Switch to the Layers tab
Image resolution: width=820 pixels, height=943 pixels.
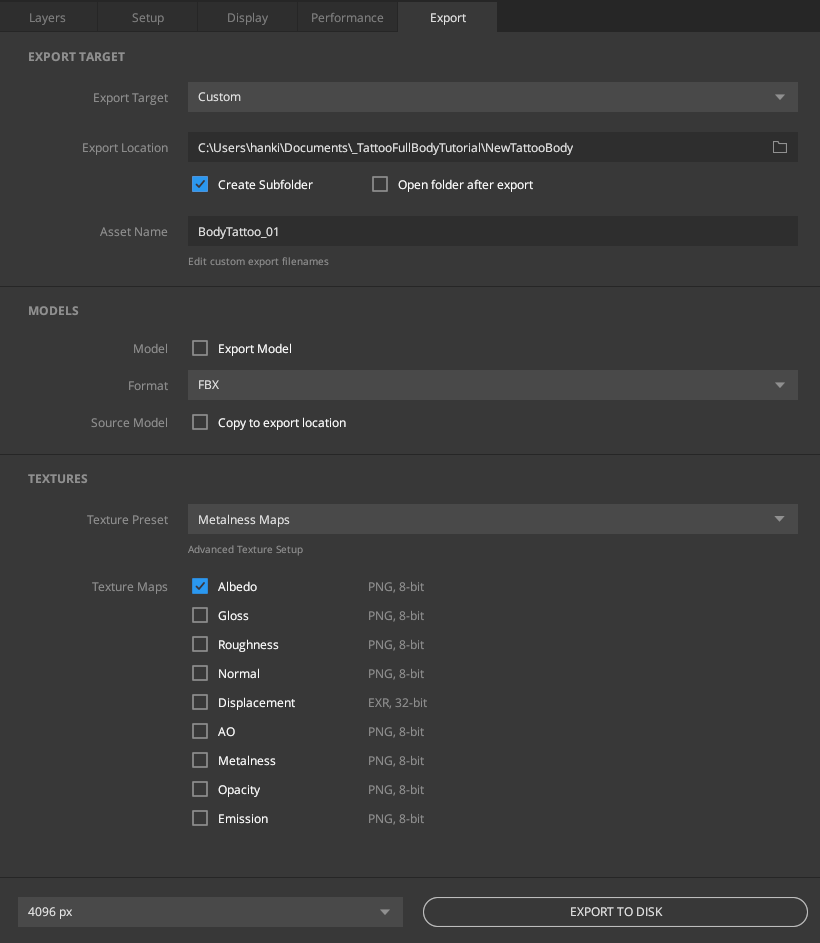point(47,17)
